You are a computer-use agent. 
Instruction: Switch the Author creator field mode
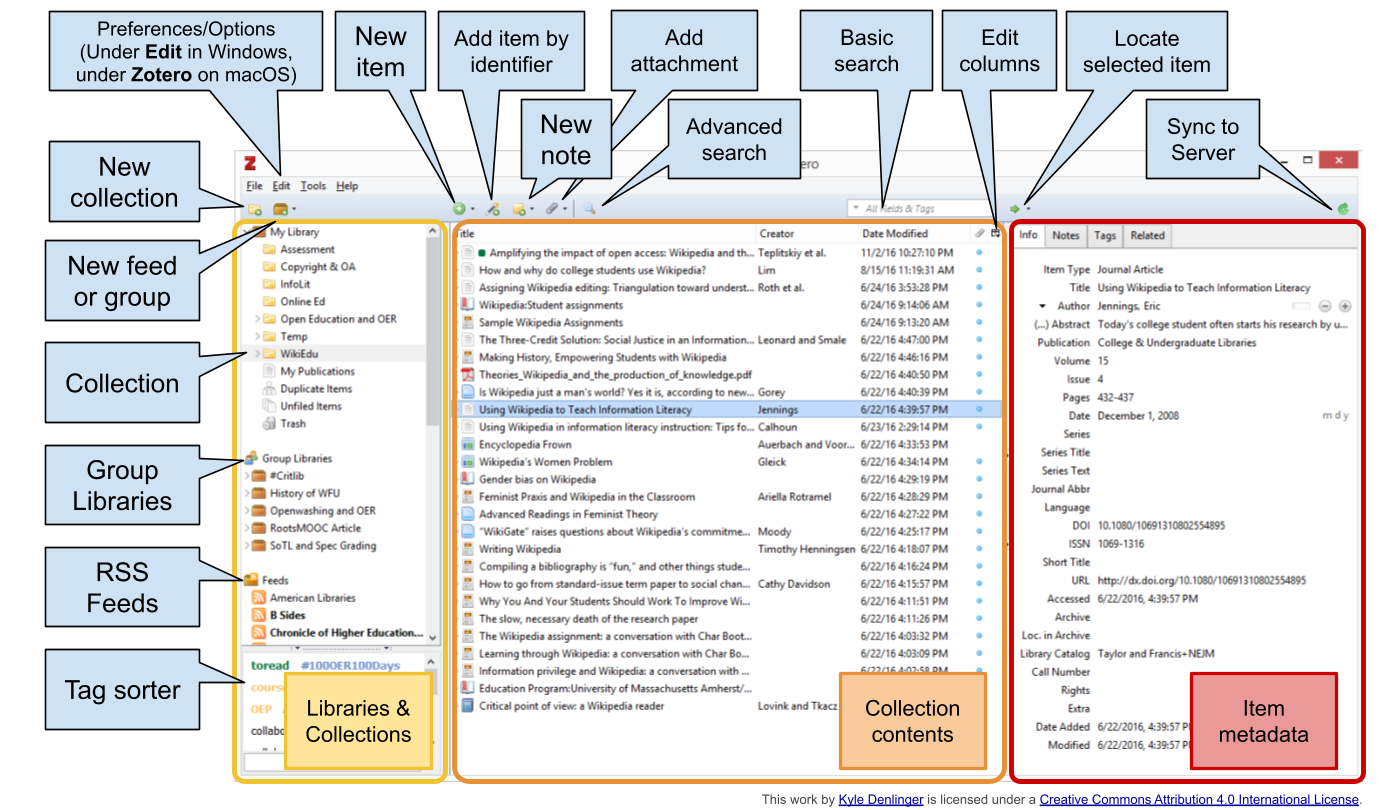pos(1300,306)
